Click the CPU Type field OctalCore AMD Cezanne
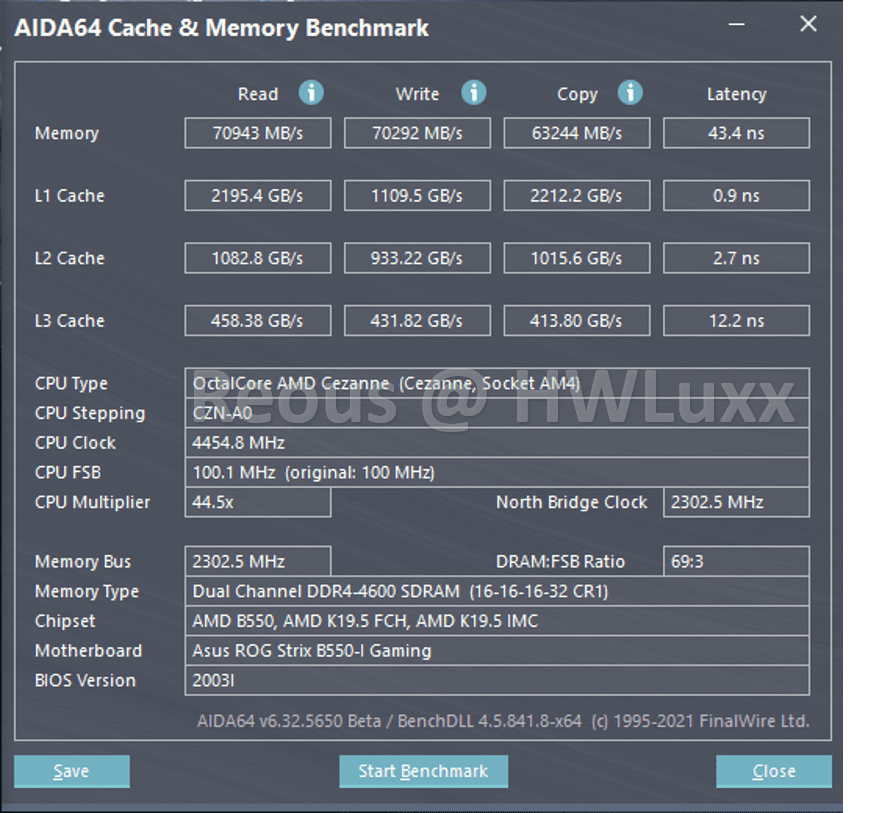The height and width of the screenshot is (813, 869). (497, 383)
